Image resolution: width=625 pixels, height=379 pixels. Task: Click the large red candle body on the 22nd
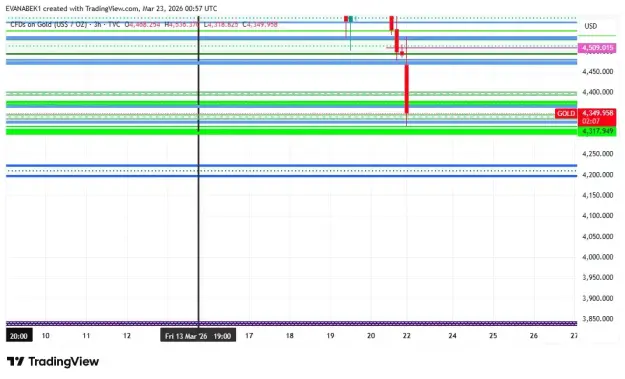click(x=407, y=89)
